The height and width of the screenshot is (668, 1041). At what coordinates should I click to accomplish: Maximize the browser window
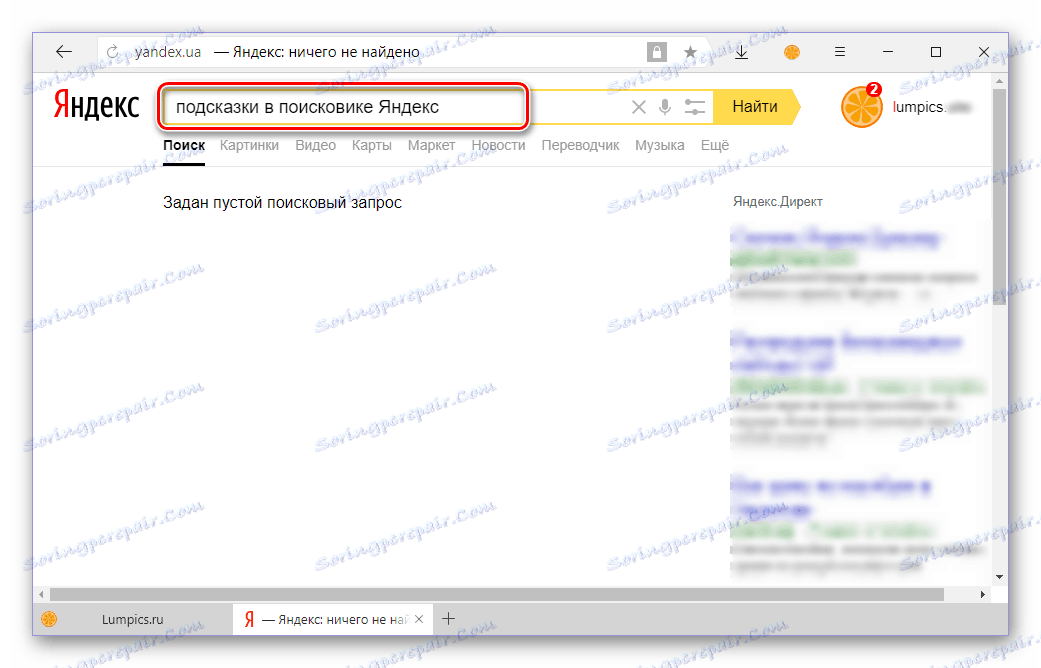(x=936, y=52)
